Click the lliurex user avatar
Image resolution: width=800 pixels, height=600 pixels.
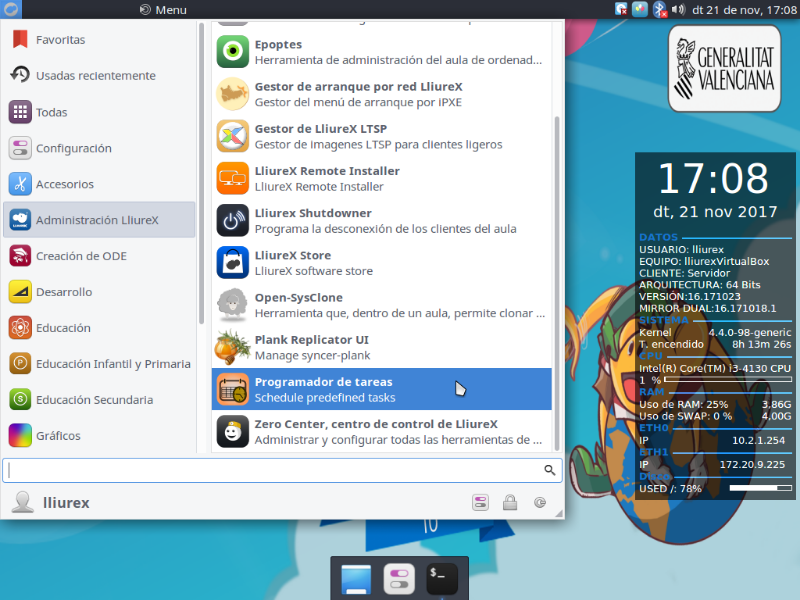point(22,502)
